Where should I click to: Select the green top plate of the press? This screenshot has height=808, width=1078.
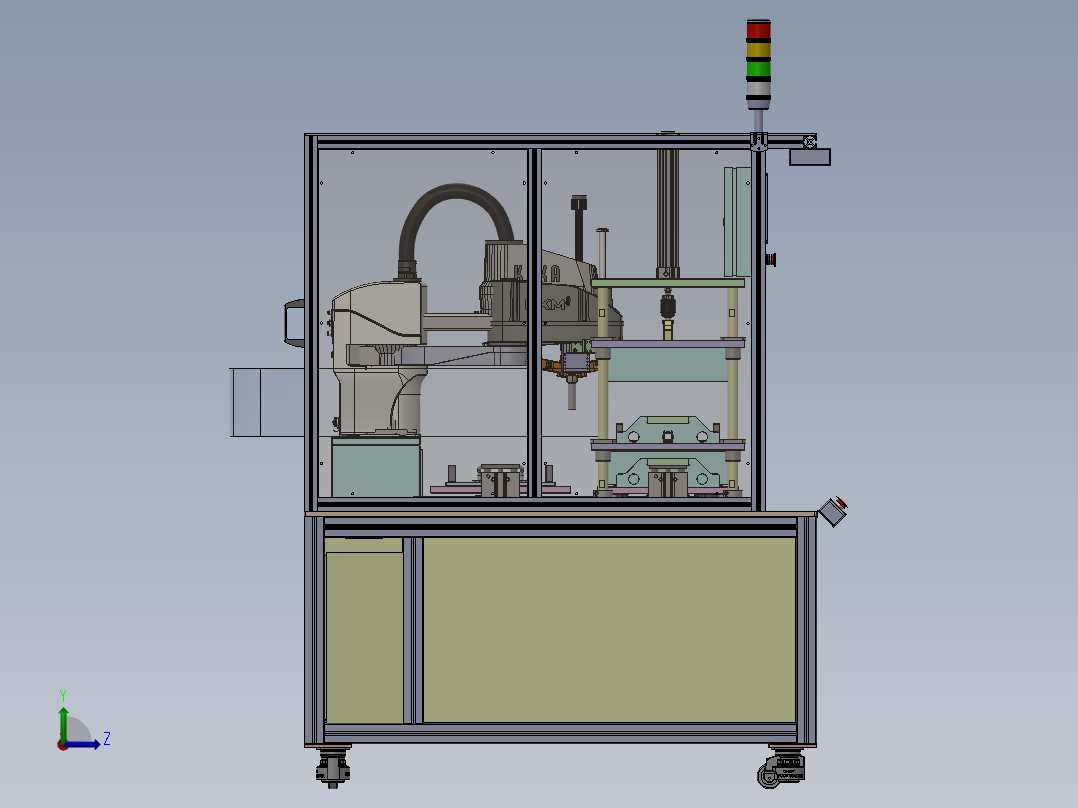pyautogui.click(x=668, y=283)
